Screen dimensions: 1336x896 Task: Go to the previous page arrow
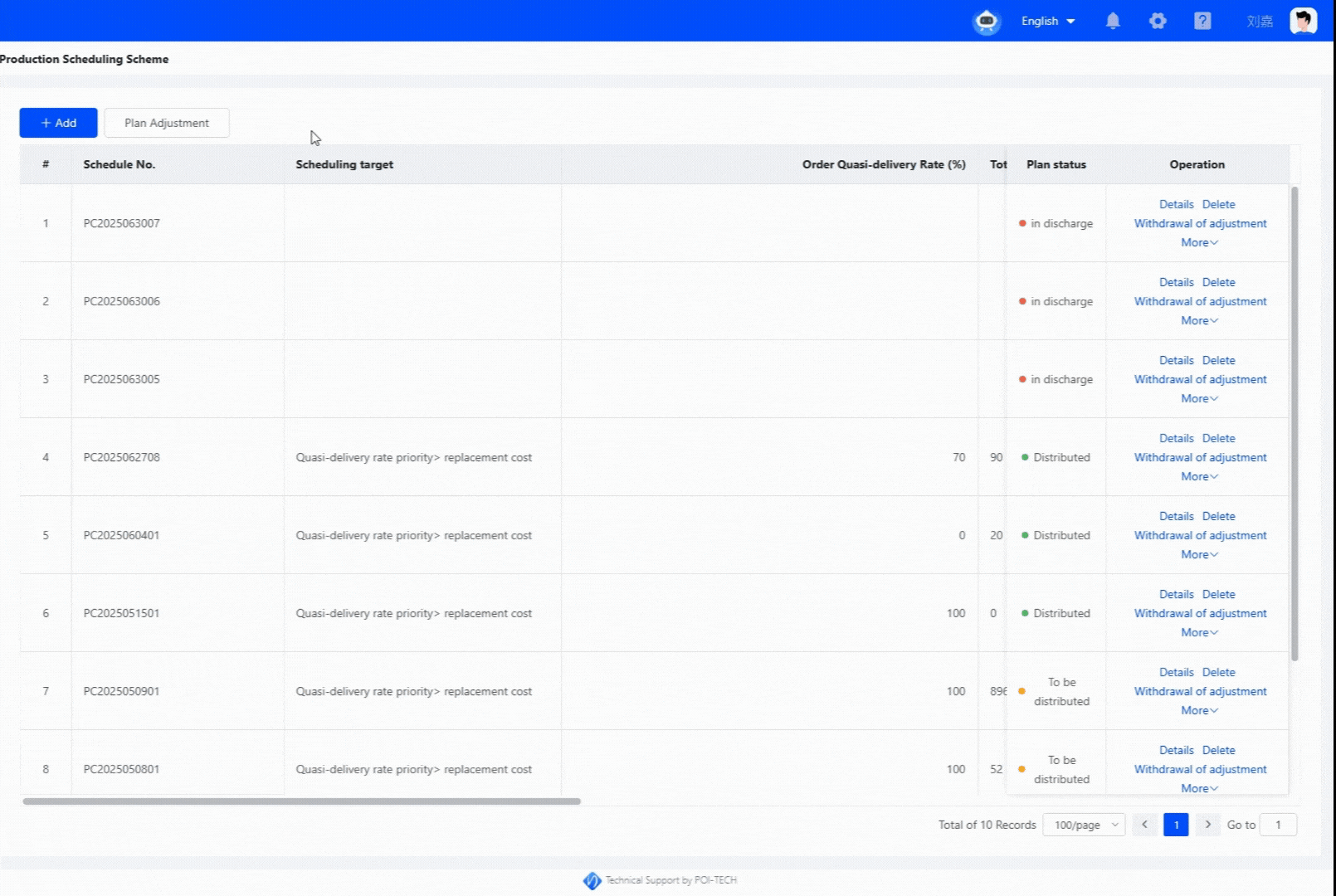[1144, 825]
